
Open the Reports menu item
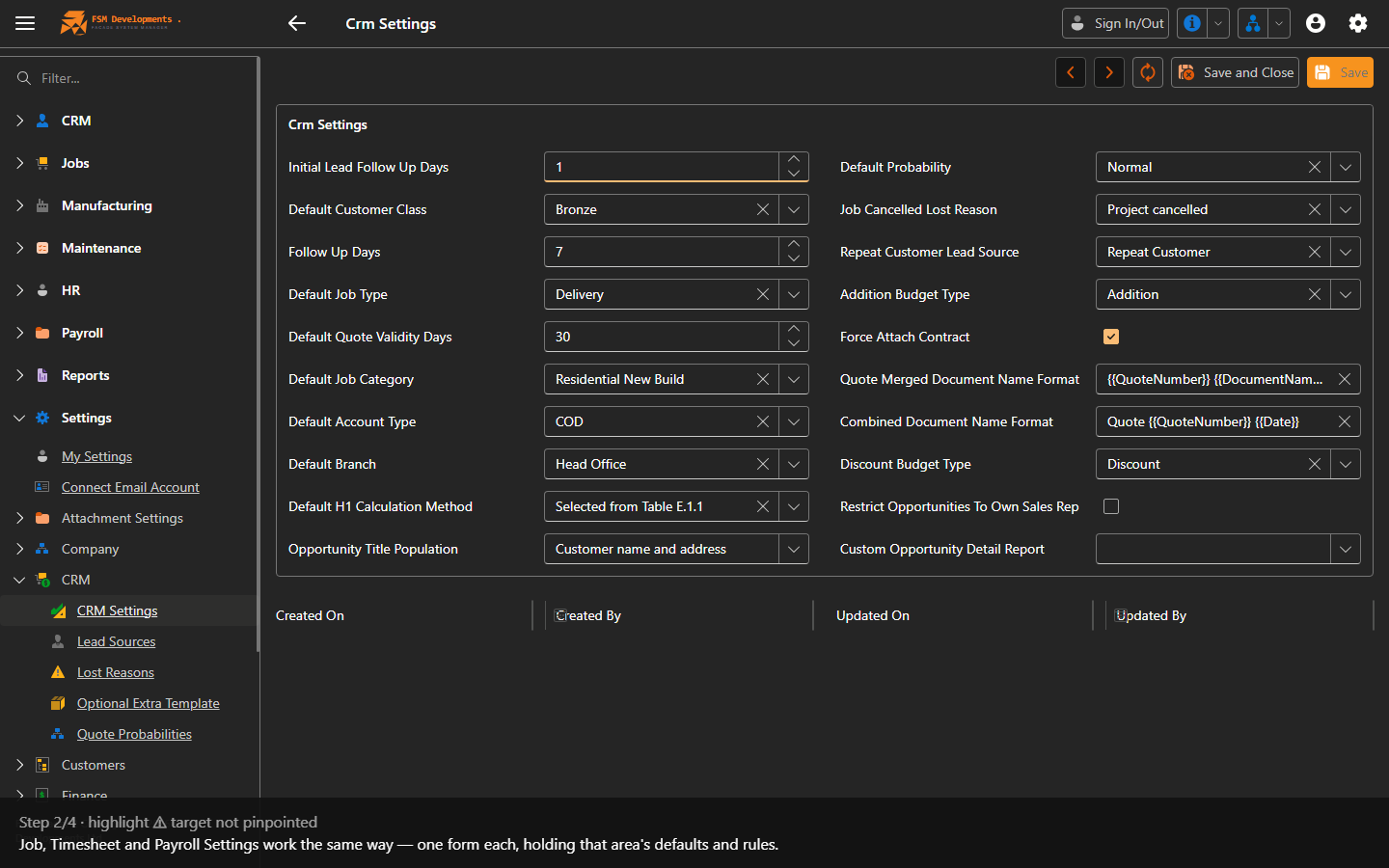point(85,375)
